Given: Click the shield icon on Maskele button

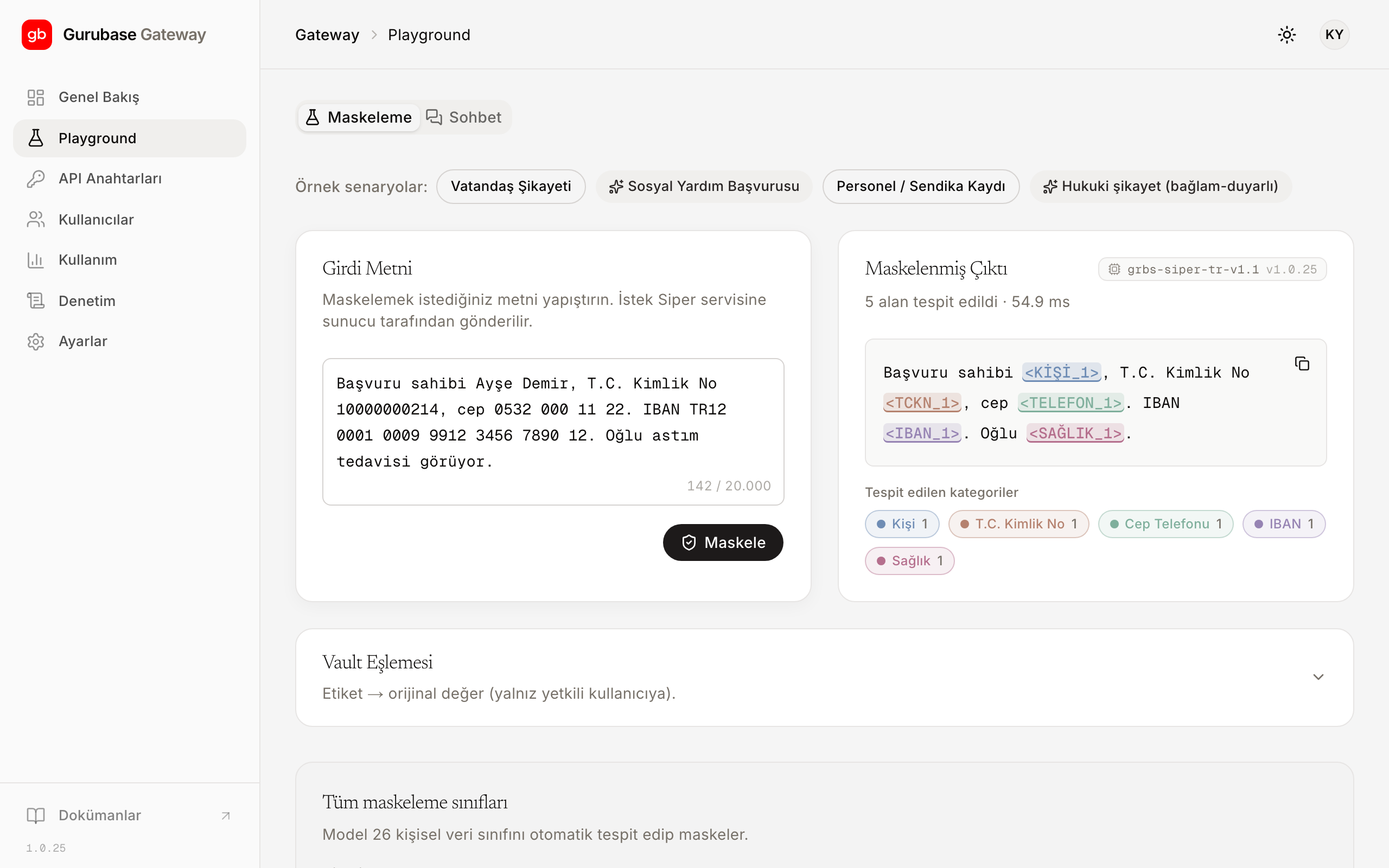Looking at the screenshot, I should click(x=689, y=542).
